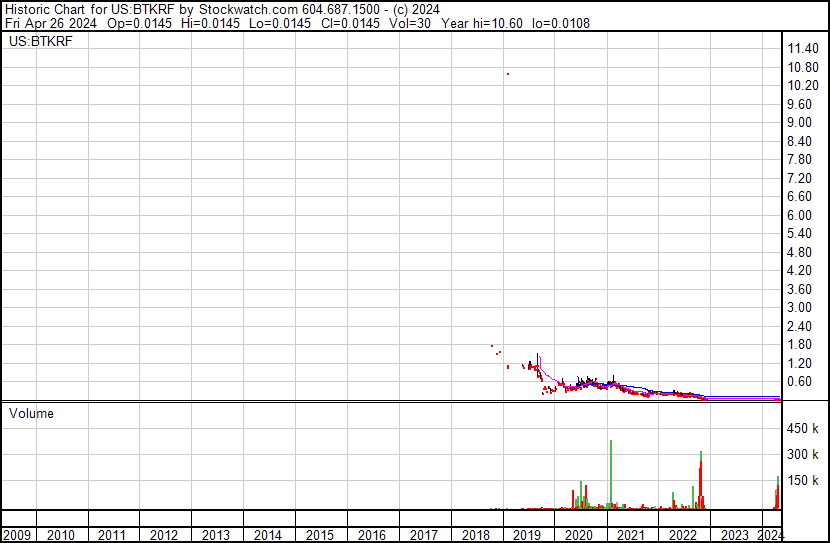Click the 1.80 price axis value
Viewport: 830px width, 543px height.
point(799,345)
